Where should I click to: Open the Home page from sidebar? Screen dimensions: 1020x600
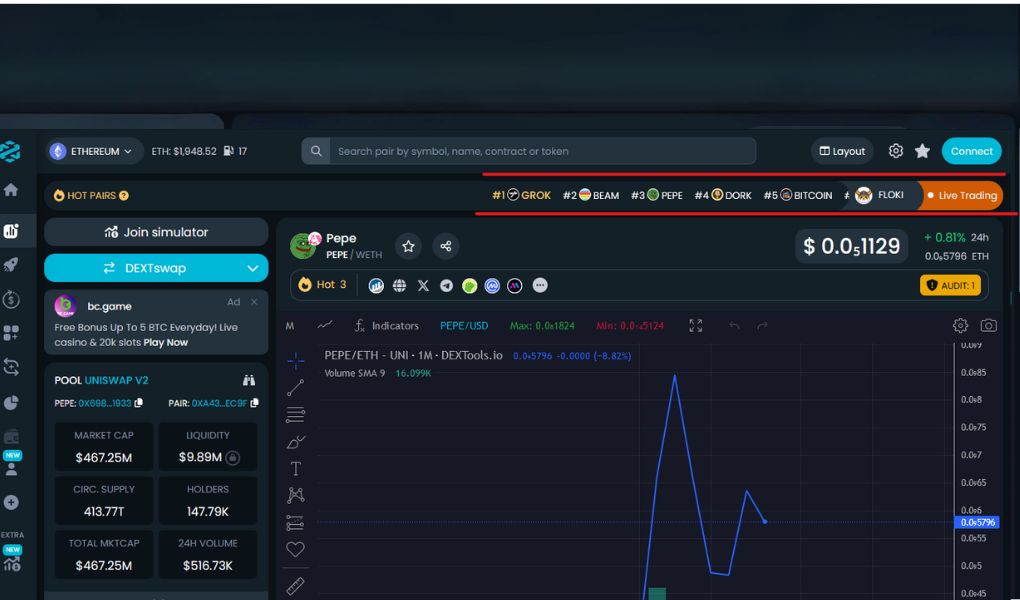[x=10, y=190]
